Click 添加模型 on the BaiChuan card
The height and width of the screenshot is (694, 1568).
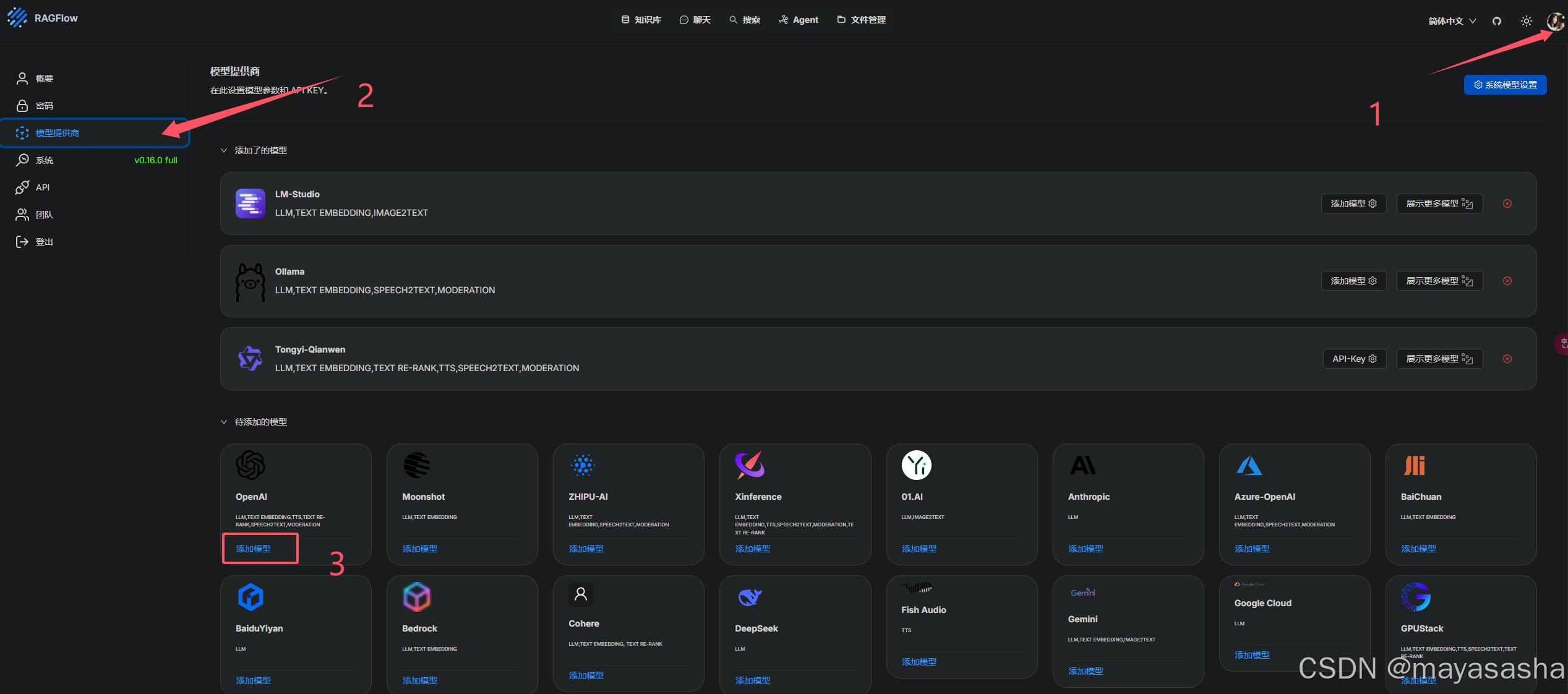[1418, 549]
